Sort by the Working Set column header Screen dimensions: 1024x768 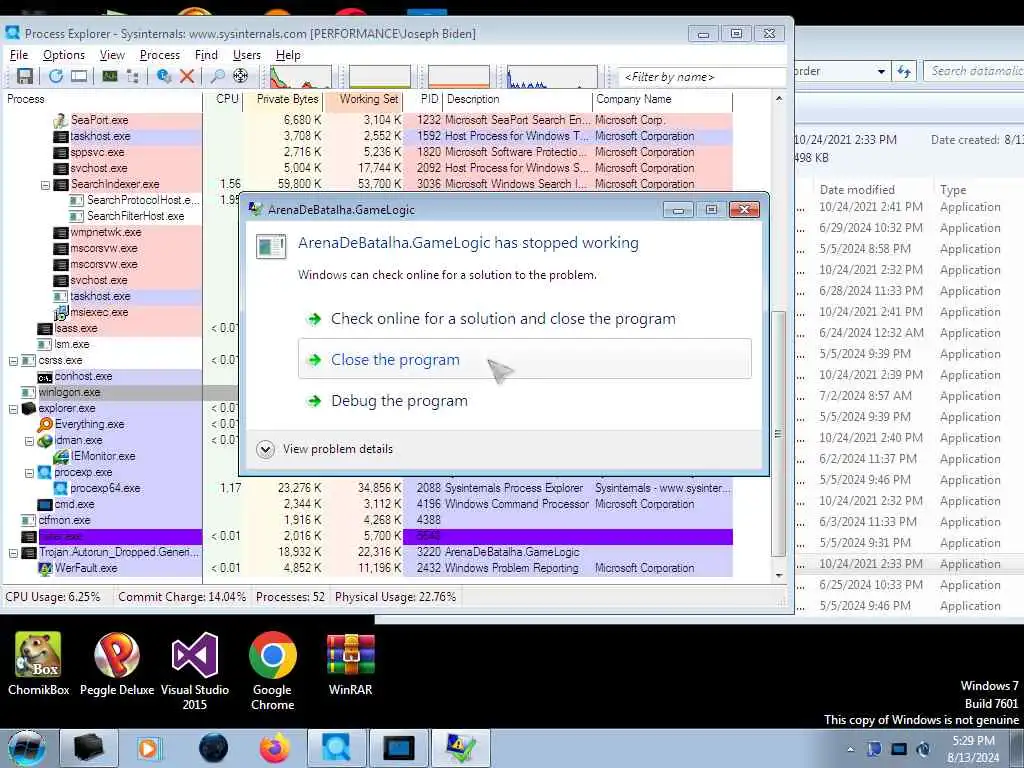pyautogui.click(x=364, y=99)
